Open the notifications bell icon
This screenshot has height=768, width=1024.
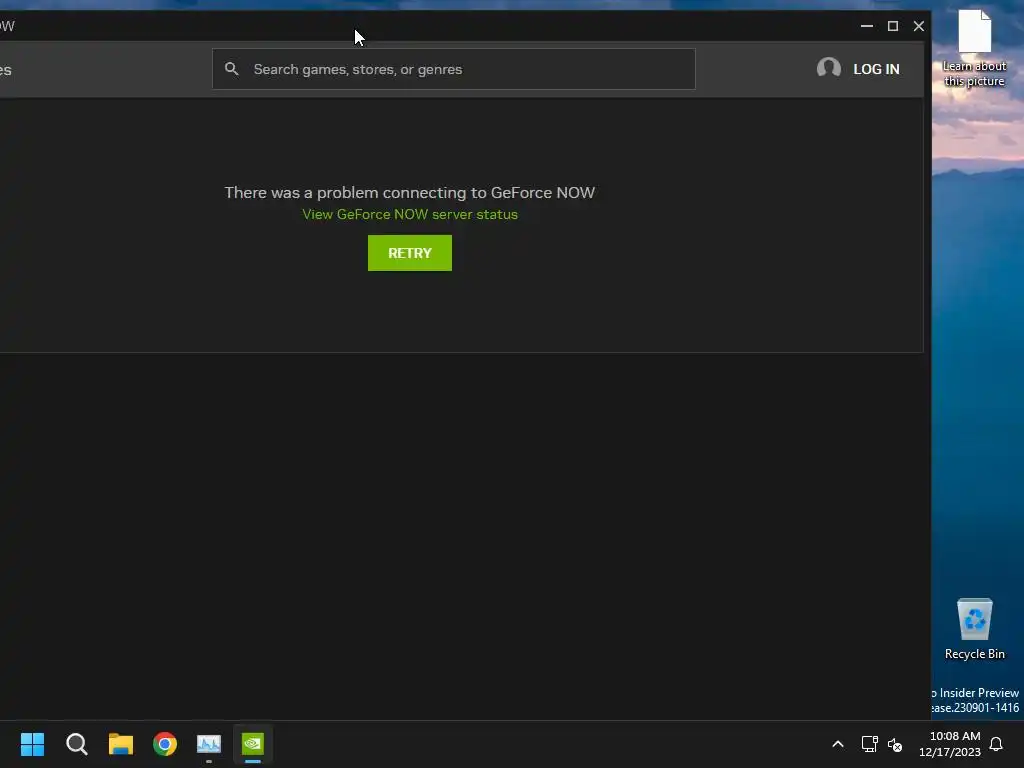click(x=996, y=744)
